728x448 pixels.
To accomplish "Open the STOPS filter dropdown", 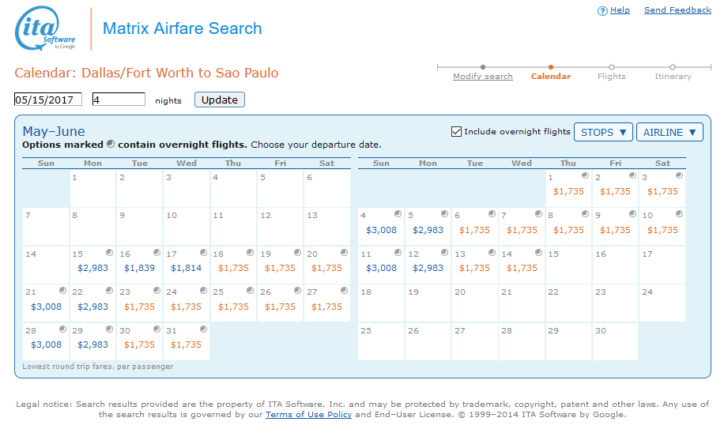I will click(x=603, y=132).
